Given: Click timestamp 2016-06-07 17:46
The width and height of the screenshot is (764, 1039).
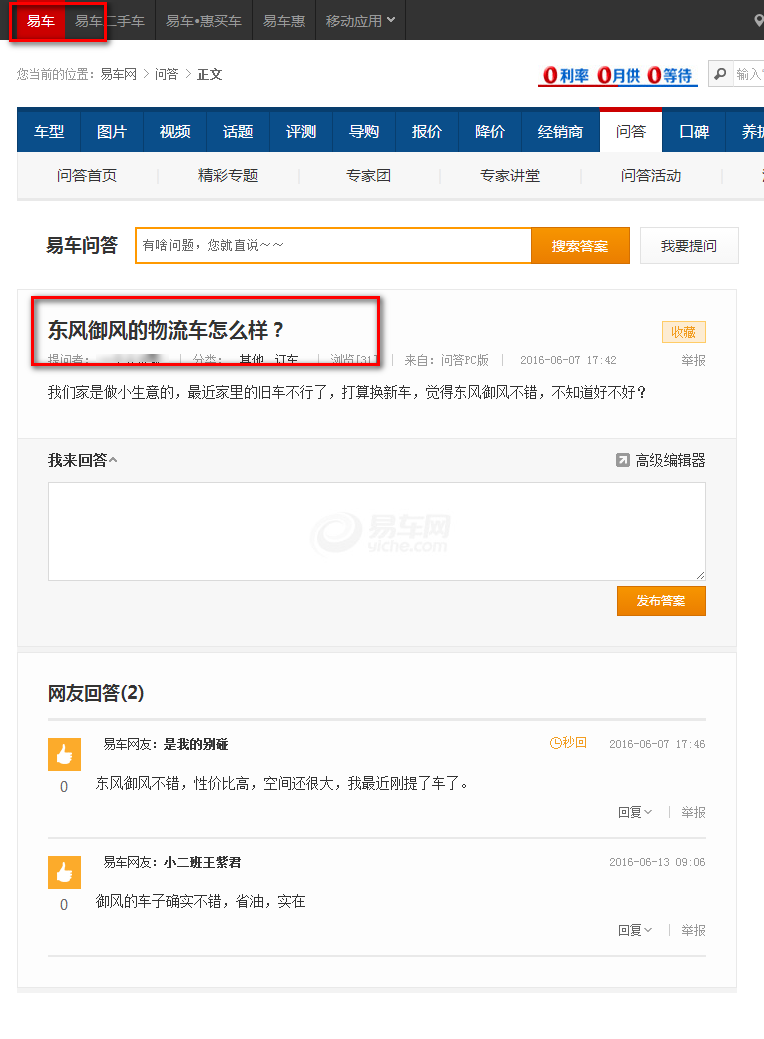Looking at the screenshot, I should (x=657, y=744).
